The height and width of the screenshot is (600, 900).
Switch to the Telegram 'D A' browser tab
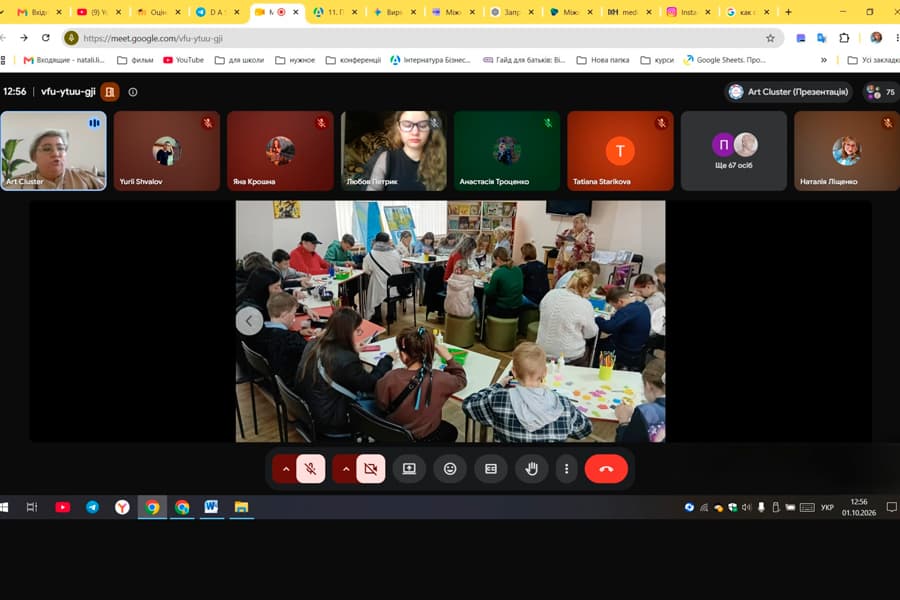tap(218, 12)
